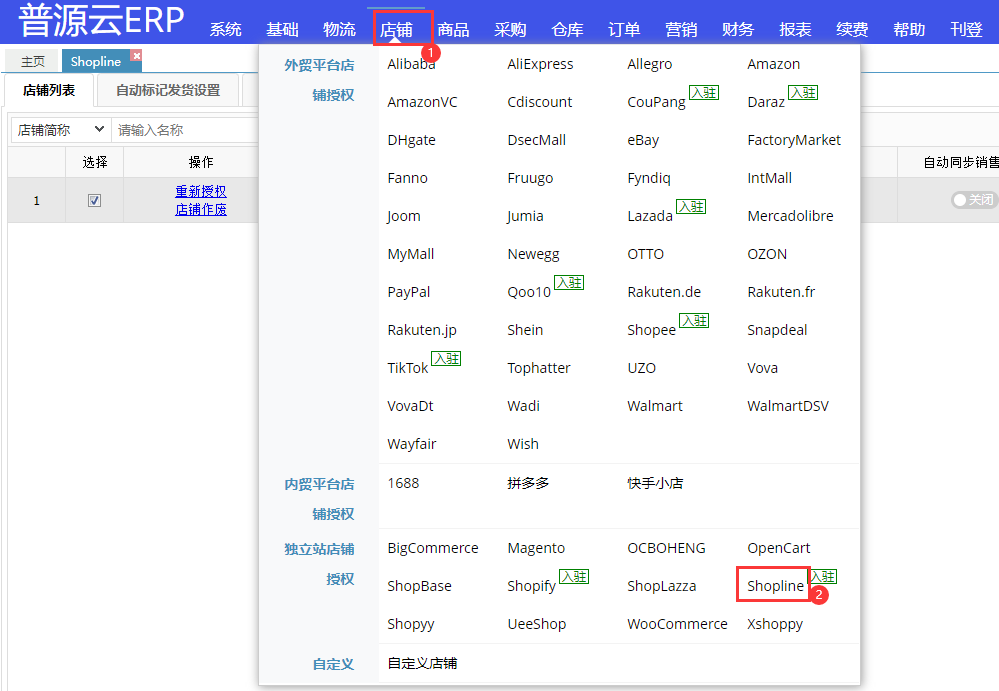The image size is (999, 691).
Task: Pick BigCommerce from the dropdown
Action: (x=433, y=548)
